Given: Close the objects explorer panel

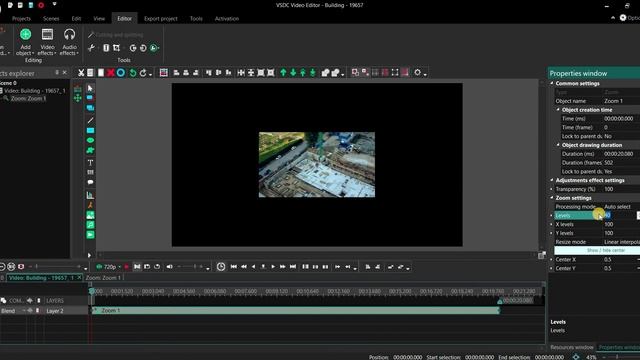Looking at the screenshot, I should pyautogui.click(x=64, y=72).
